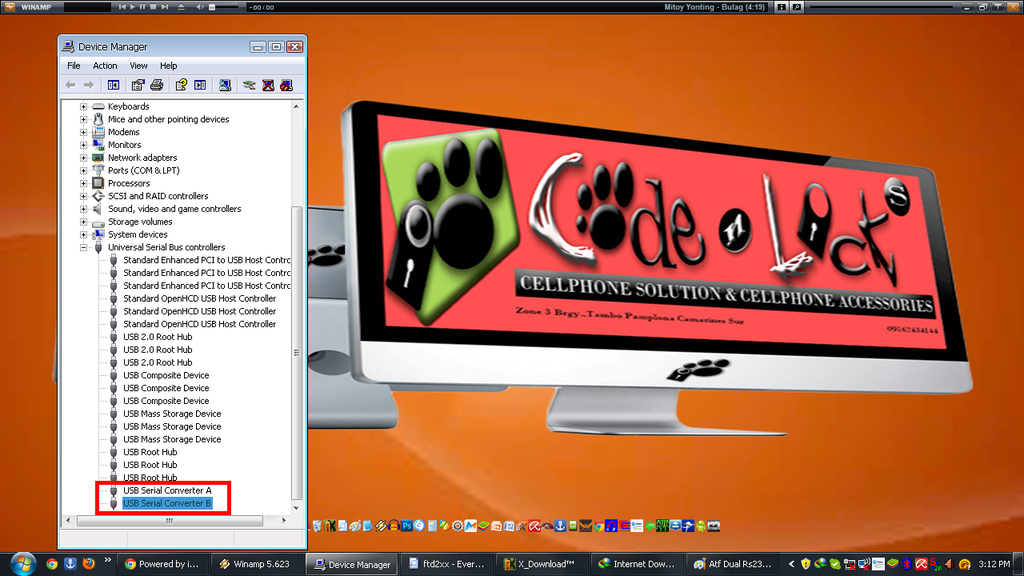Screen dimensions: 1024x576
Task: Open the Winamp main menu logo icon
Action: pyautogui.click(x=10, y=7)
